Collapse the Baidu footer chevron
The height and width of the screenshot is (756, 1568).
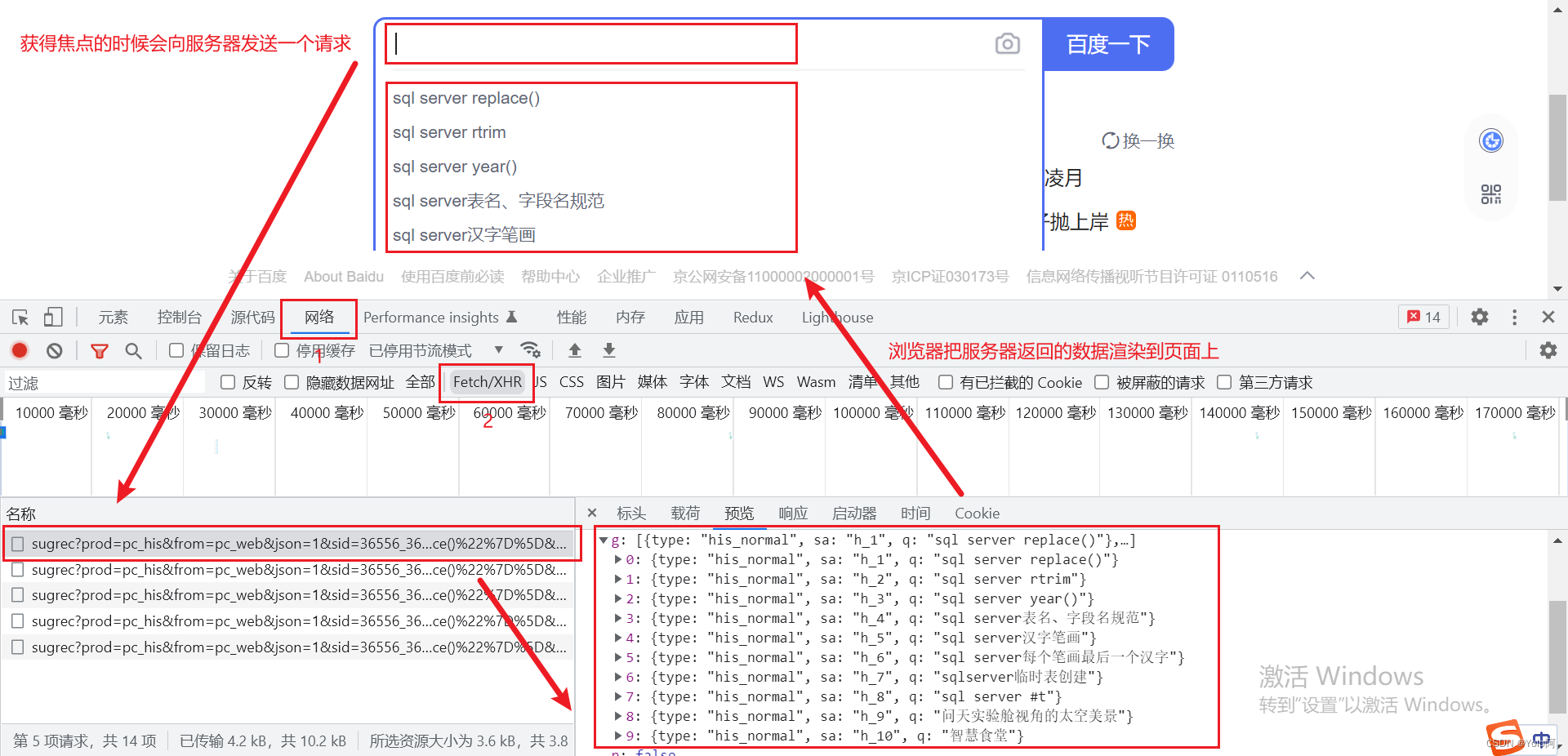pyautogui.click(x=1307, y=276)
